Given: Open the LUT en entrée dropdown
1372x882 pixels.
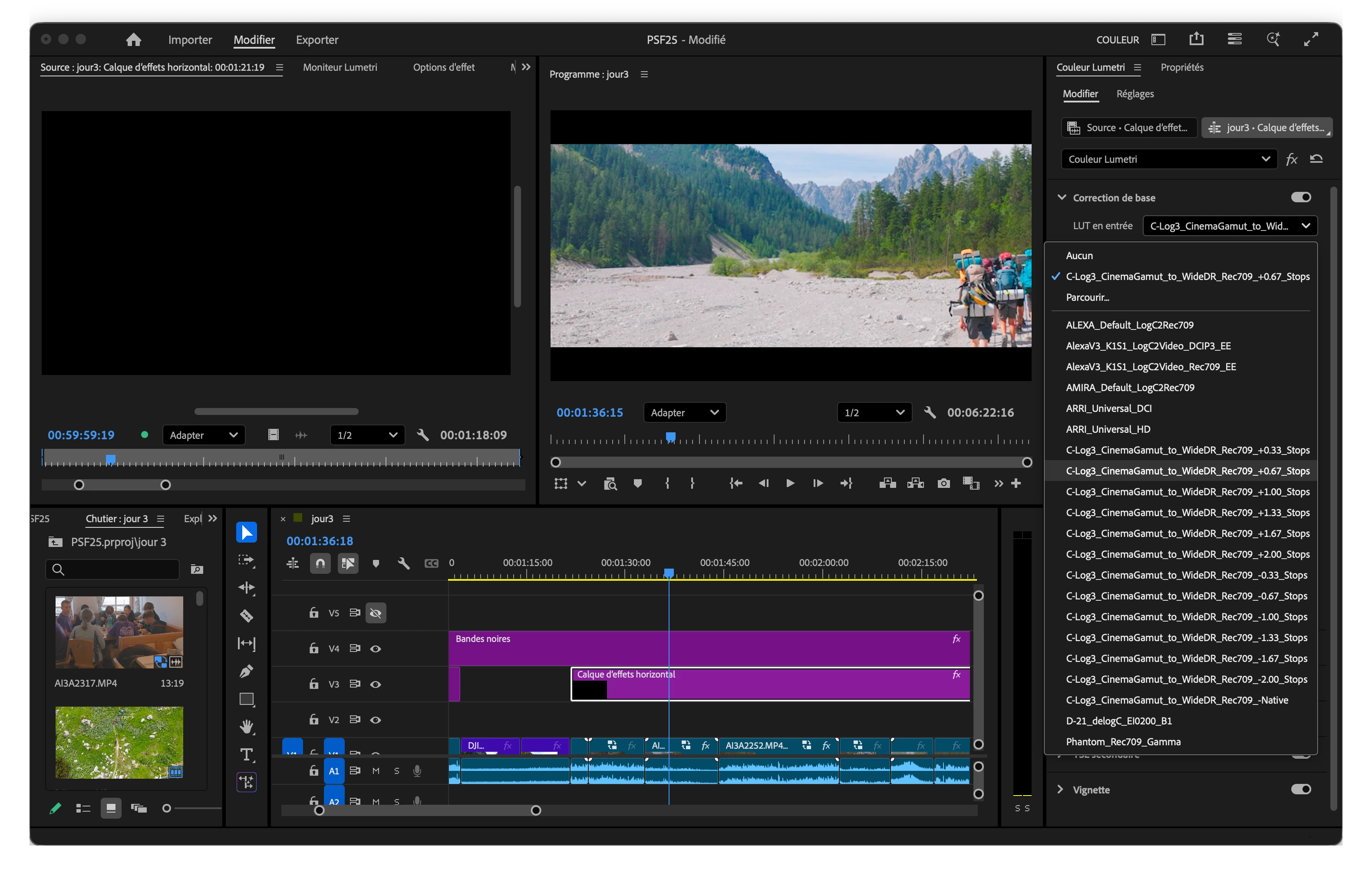Looking at the screenshot, I should (x=1230, y=226).
